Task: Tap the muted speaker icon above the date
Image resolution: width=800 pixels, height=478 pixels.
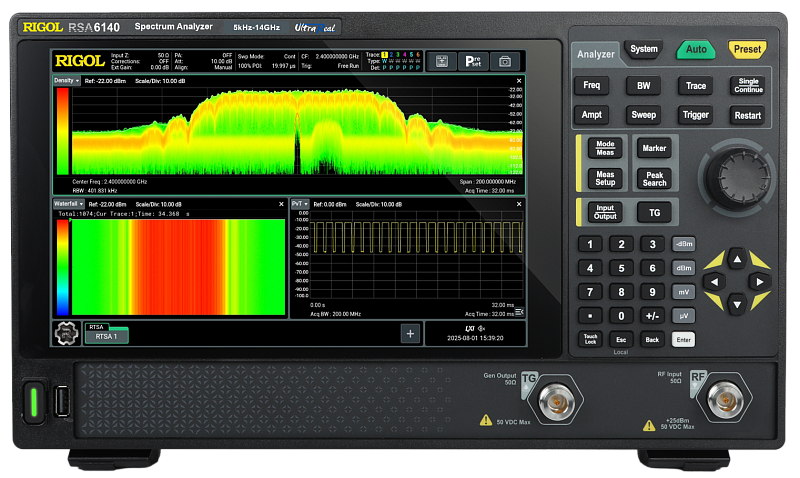Action: (481, 329)
